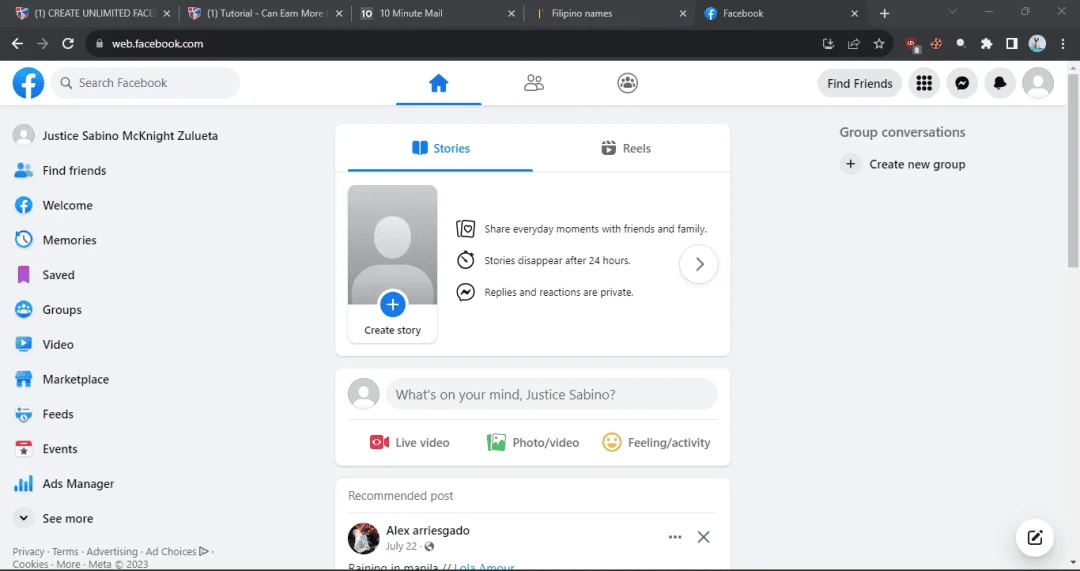Open the July 22 post date link
Screen dimensions: 1080x571
pyautogui.click(x=402, y=546)
